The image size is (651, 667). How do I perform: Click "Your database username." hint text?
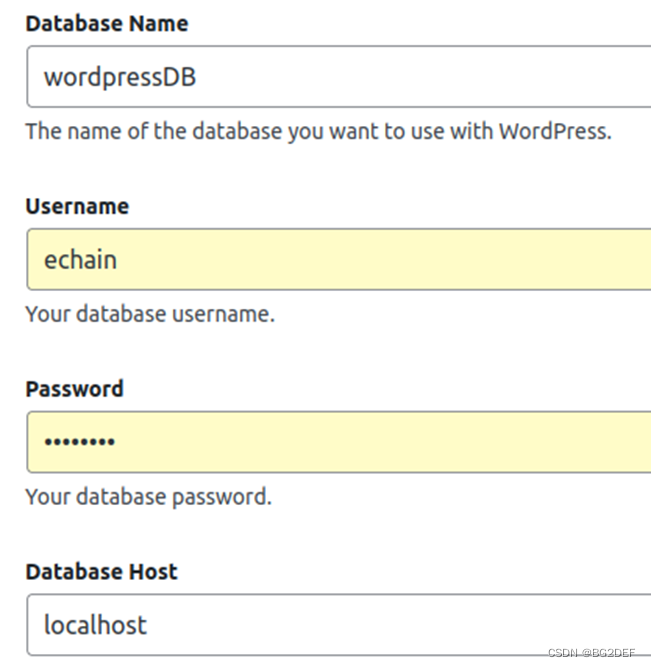pos(149,314)
